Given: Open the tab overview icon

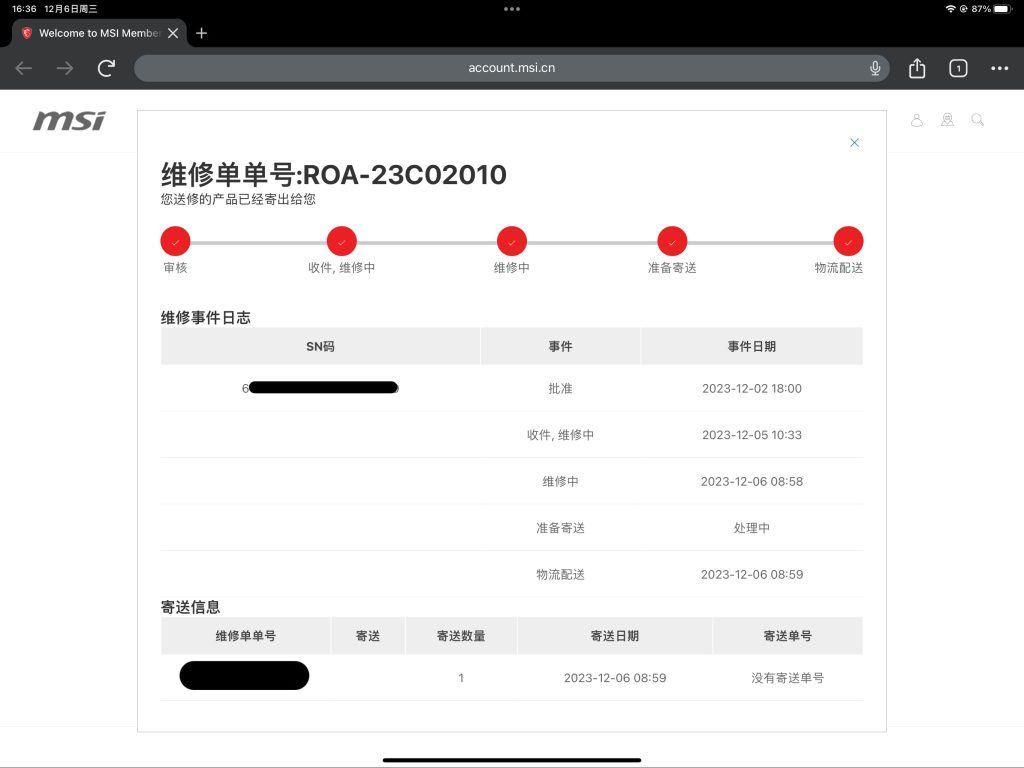Looking at the screenshot, I should (957, 68).
